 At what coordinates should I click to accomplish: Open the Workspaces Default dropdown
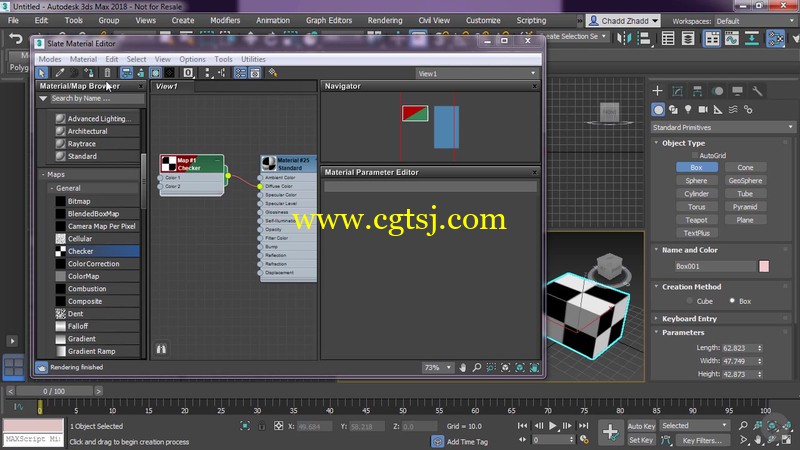754,21
